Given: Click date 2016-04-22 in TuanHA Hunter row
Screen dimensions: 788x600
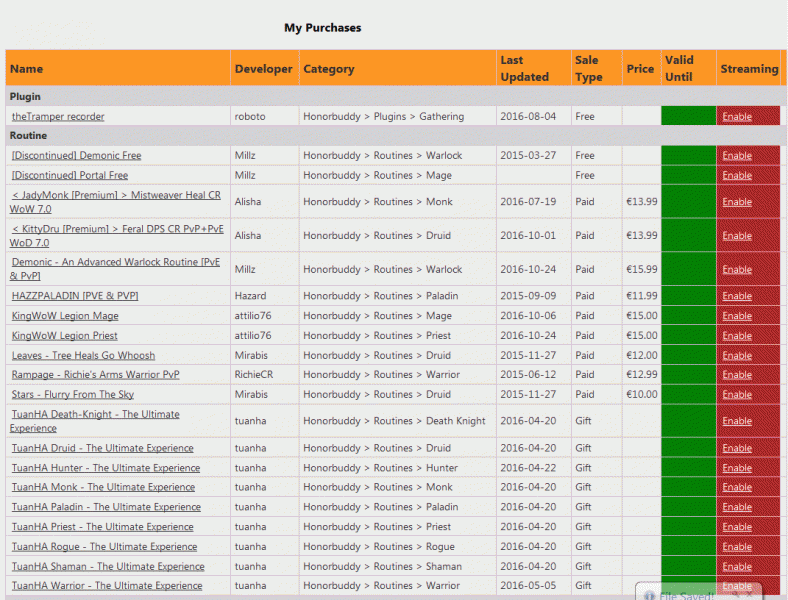Looking at the screenshot, I should tap(528, 468).
